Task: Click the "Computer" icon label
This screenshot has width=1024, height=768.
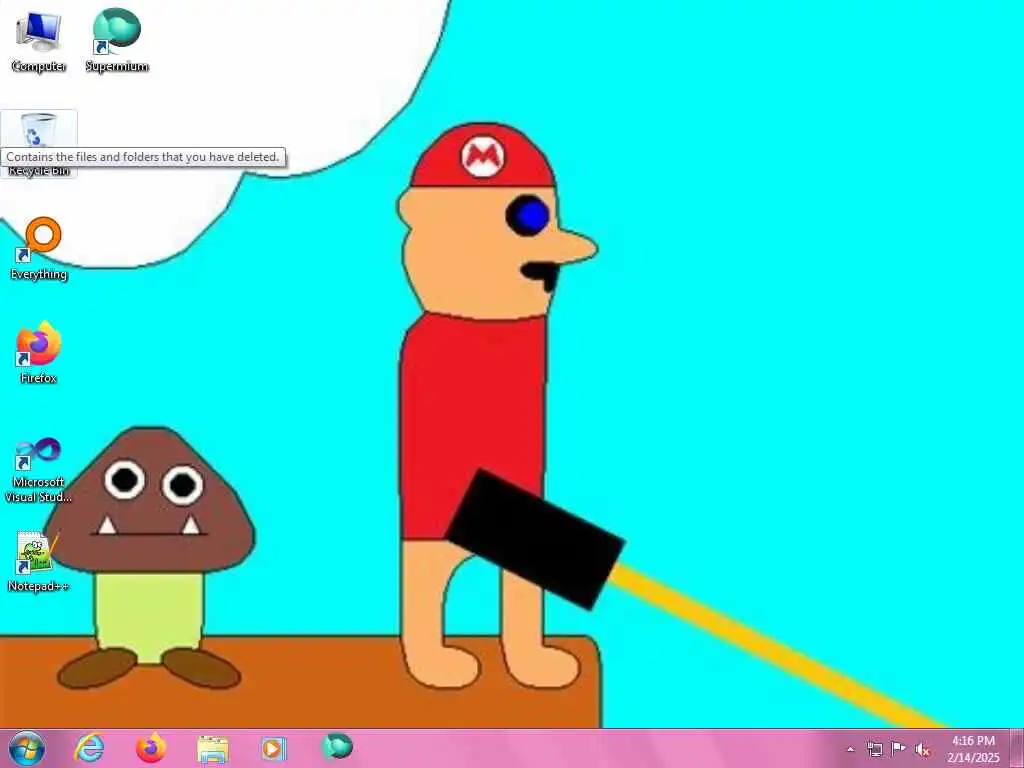Action: pyautogui.click(x=39, y=67)
